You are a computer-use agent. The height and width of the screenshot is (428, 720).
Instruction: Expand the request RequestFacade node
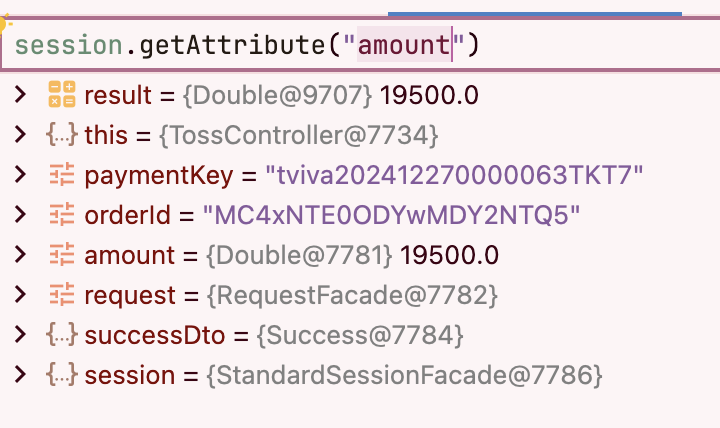[x=20, y=294]
